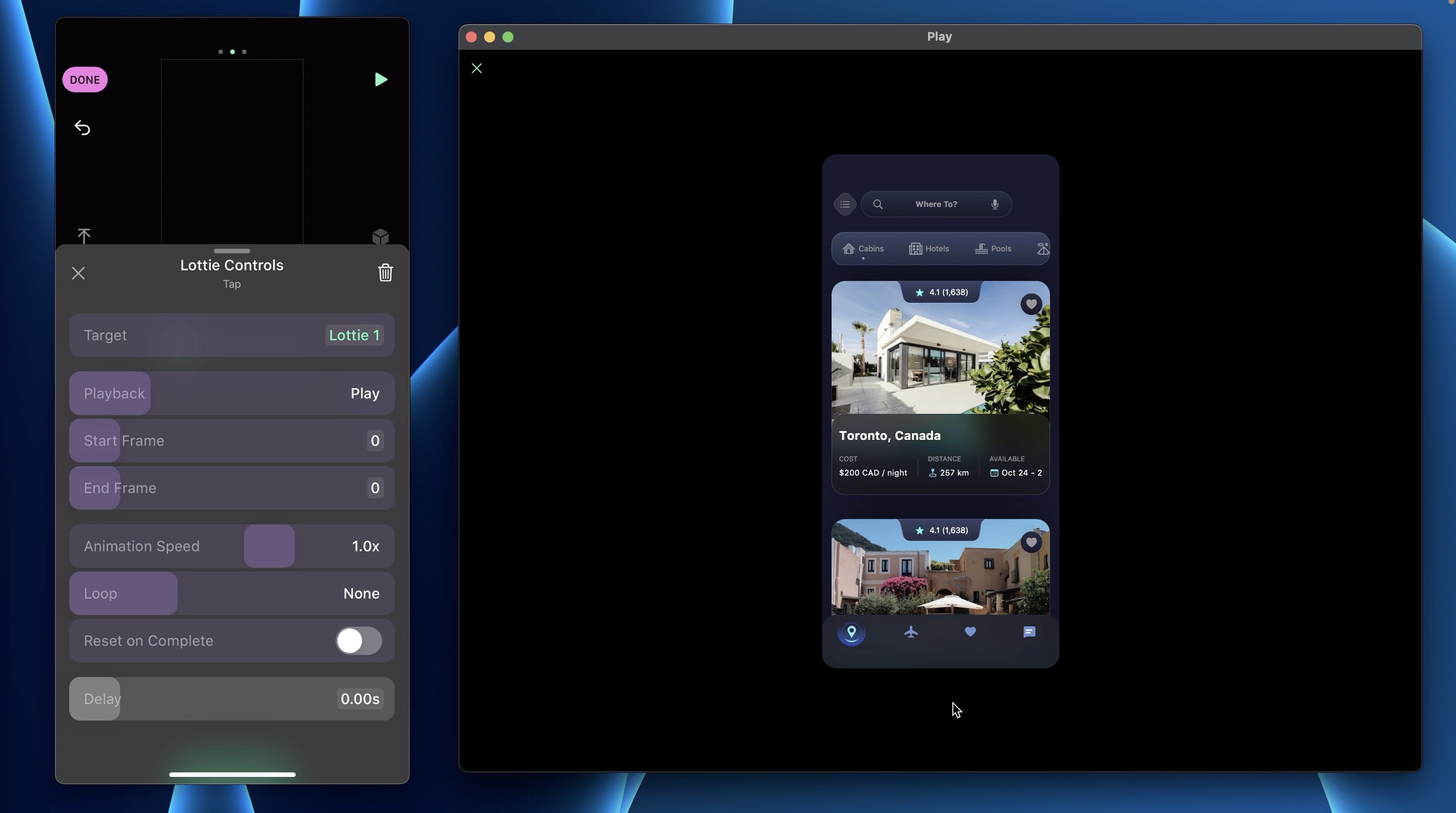
Task: Click the upload arrow icon
Action: pyautogui.click(x=84, y=236)
